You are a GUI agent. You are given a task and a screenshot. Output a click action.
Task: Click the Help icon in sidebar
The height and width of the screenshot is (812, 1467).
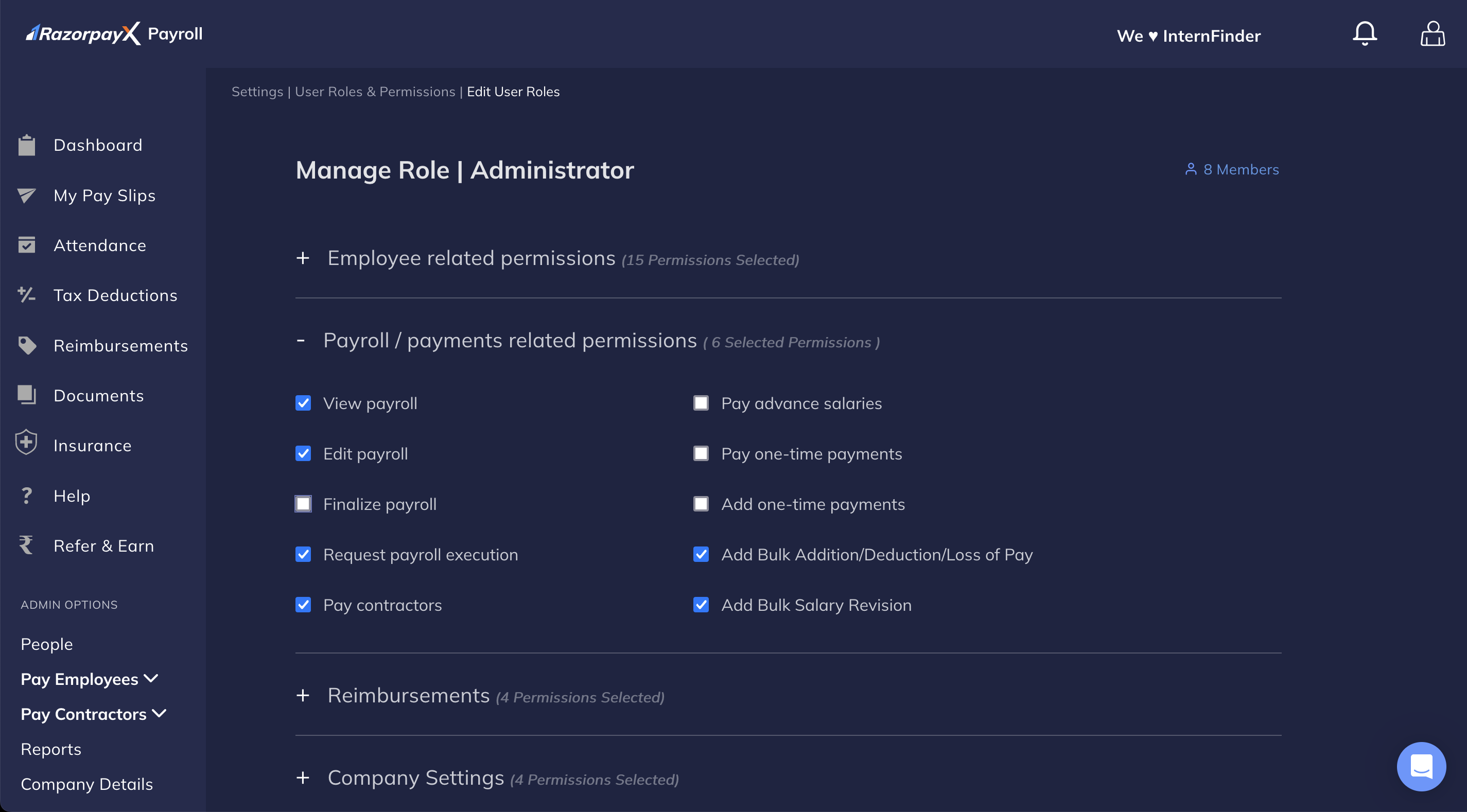(x=26, y=495)
